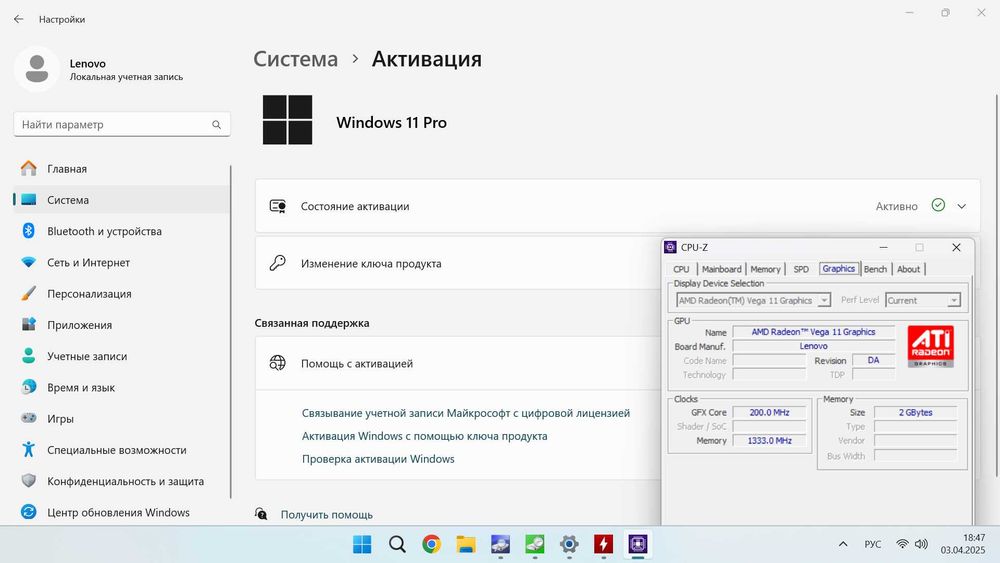Open Персонализация settings
The height and width of the screenshot is (563, 1000).
[x=121, y=293]
